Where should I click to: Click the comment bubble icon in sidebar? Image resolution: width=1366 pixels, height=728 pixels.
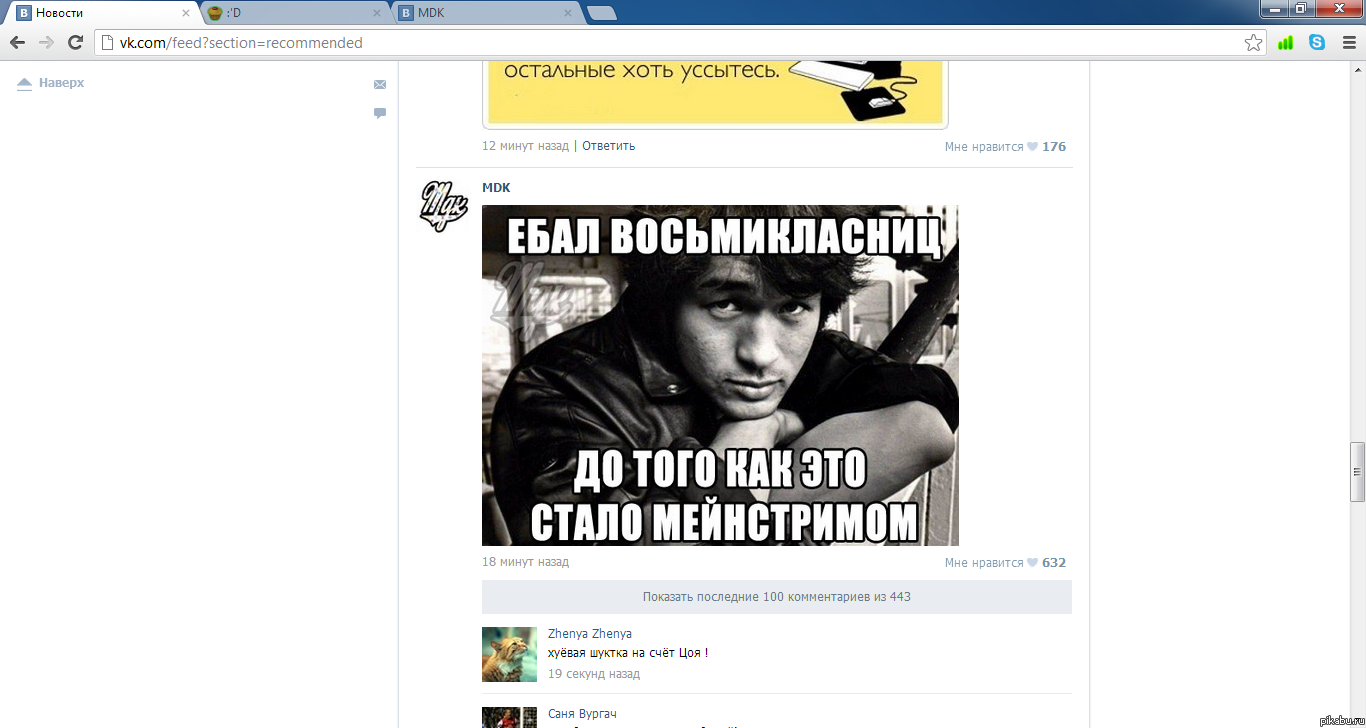380,113
